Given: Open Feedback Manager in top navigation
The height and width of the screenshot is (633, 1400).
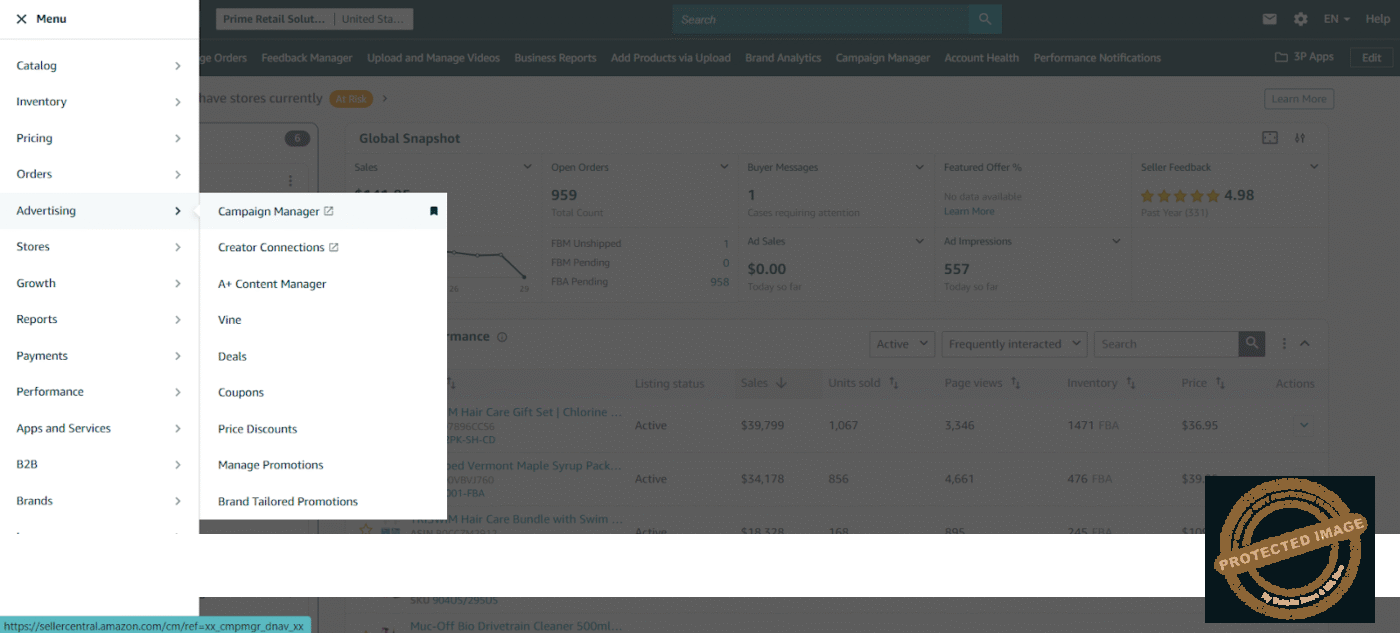Looking at the screenshot, I should point(307,58).
